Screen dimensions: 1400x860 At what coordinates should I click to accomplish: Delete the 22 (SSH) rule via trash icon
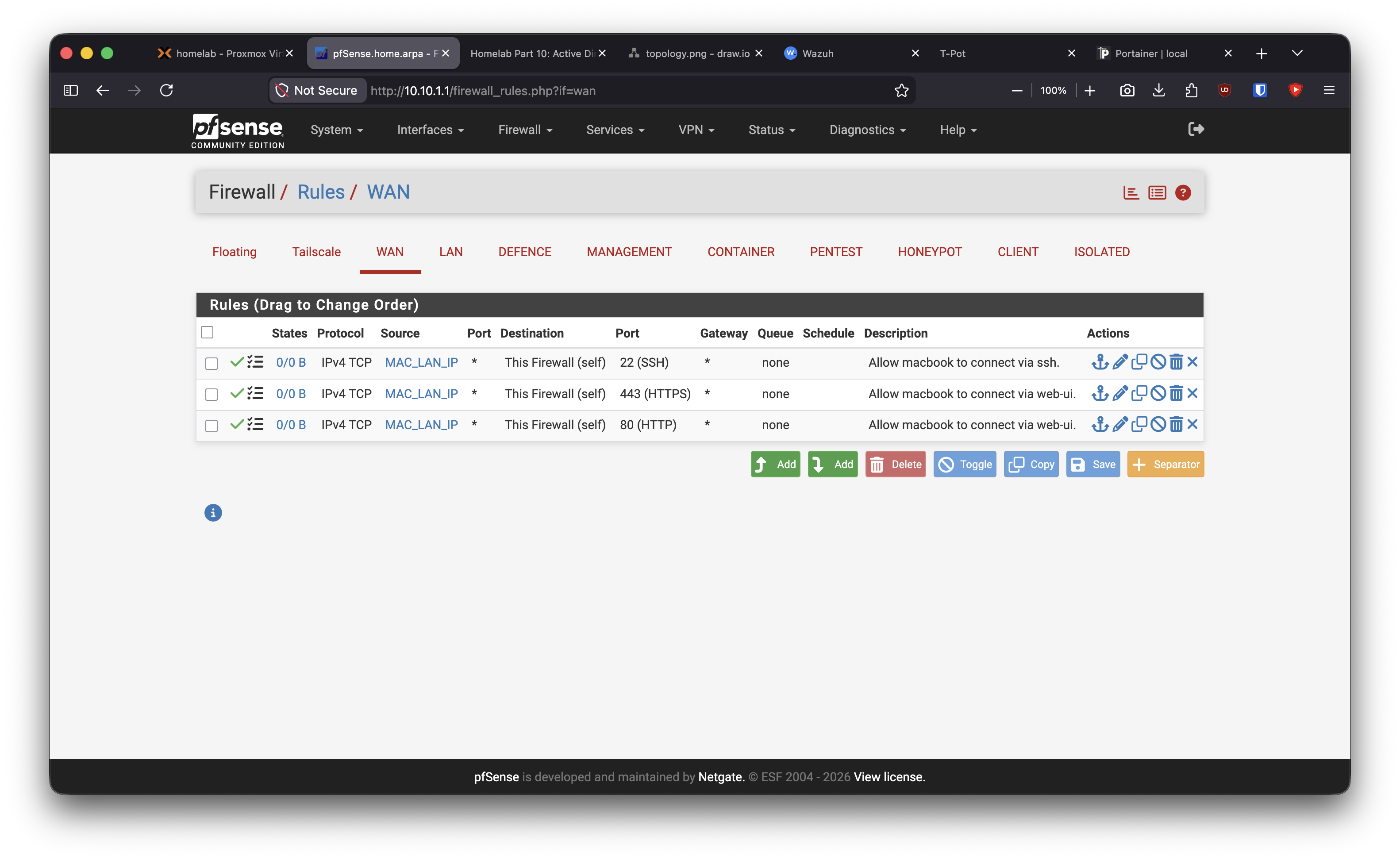1176,362
